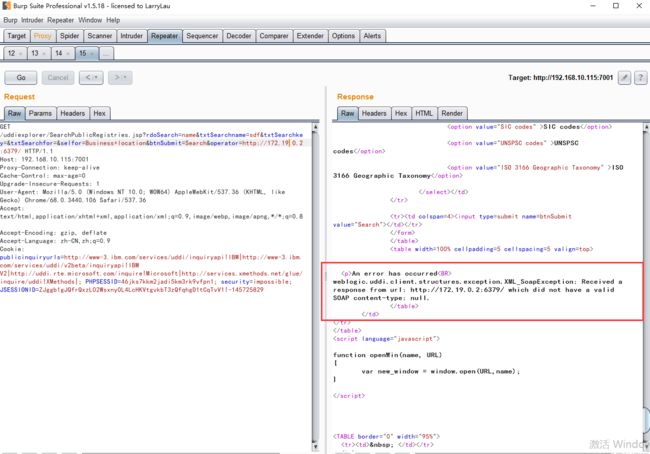
Task: Switch to the Proxy tab
Action: click(x=42, y=36)
